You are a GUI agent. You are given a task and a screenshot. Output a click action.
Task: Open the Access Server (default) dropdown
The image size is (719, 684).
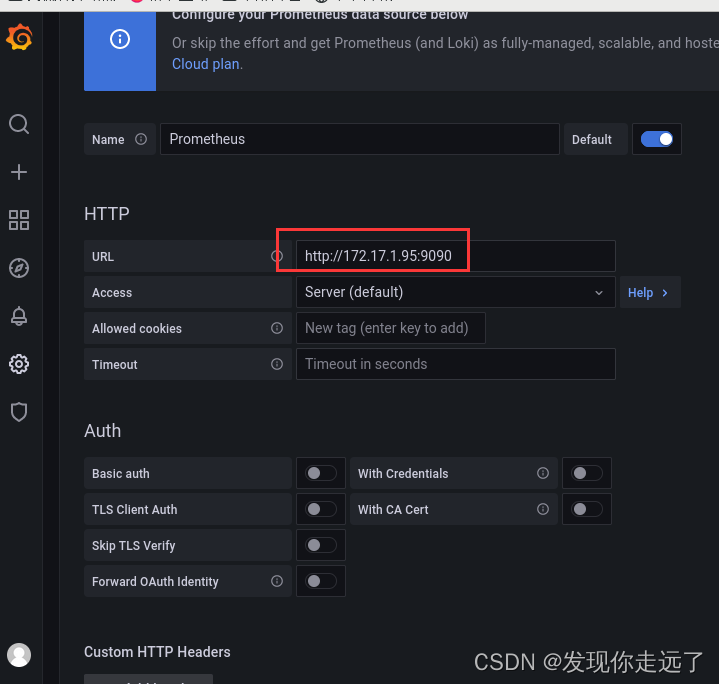click(456, 292)
